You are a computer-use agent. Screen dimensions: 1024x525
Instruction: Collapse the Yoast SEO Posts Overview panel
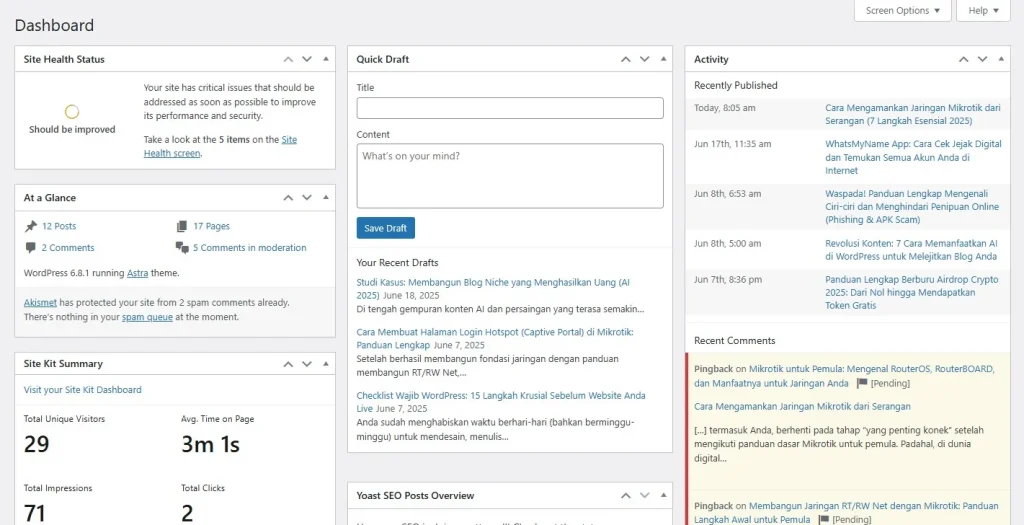tap(664, 496)
